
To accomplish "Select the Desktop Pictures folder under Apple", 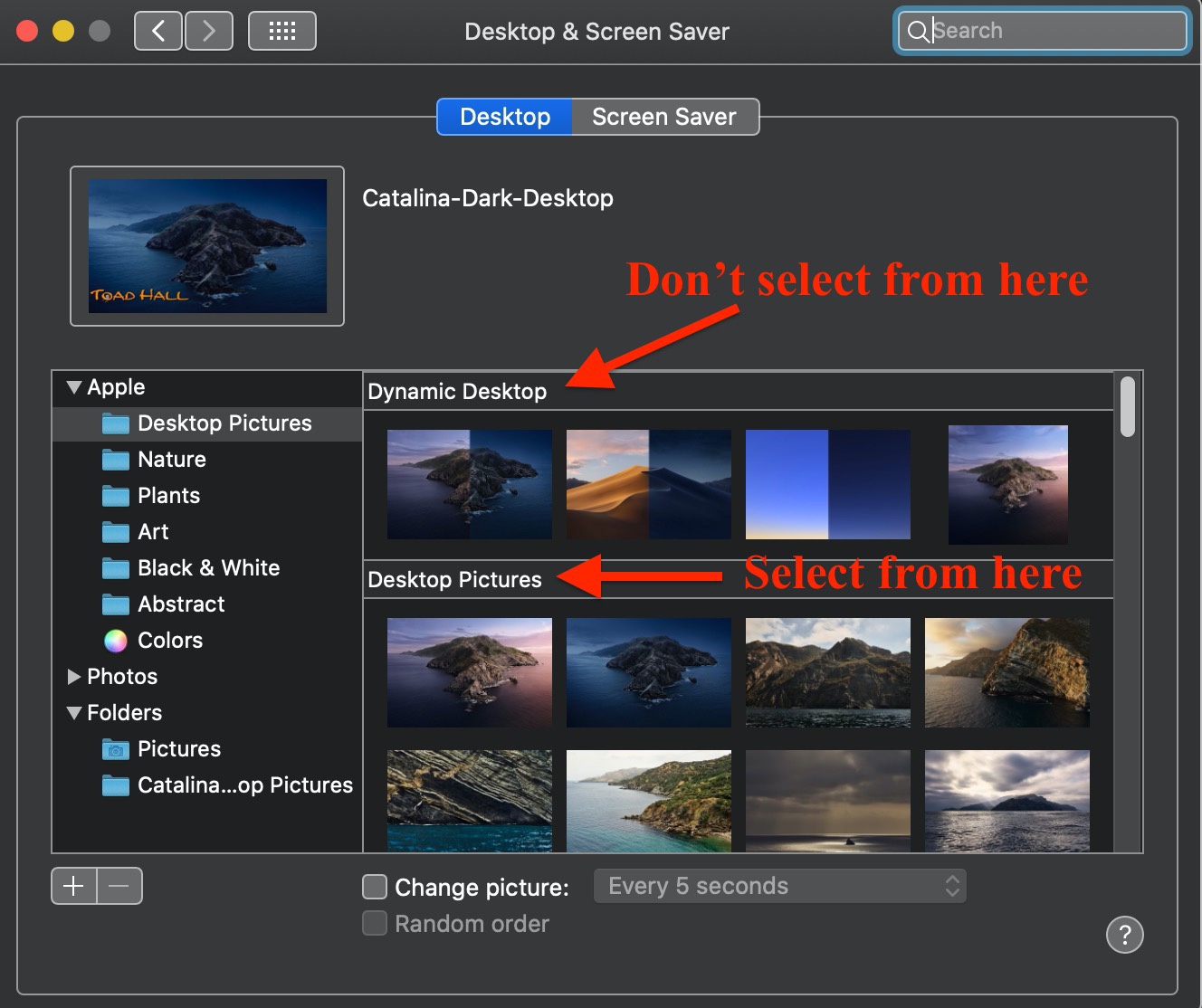I will 224,423.
